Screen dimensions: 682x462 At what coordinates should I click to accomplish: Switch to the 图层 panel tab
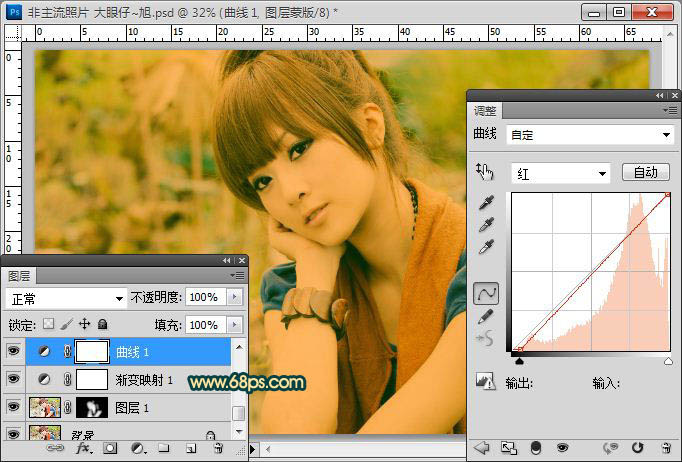(19, 275)
